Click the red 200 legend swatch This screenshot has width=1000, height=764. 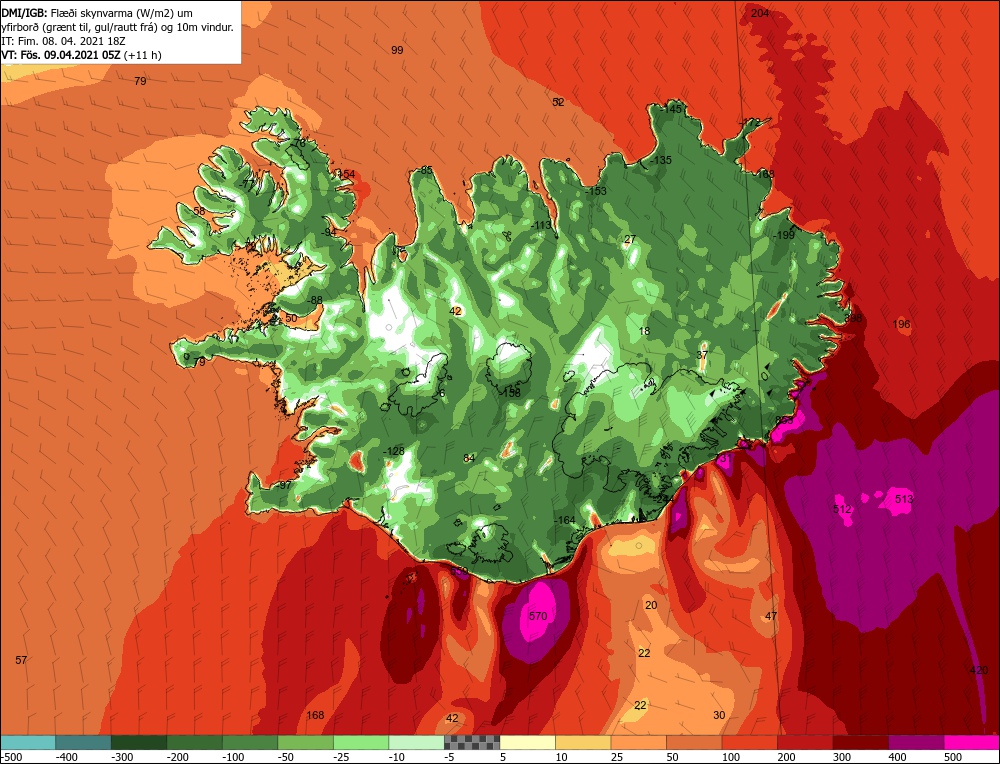(805, 742)
